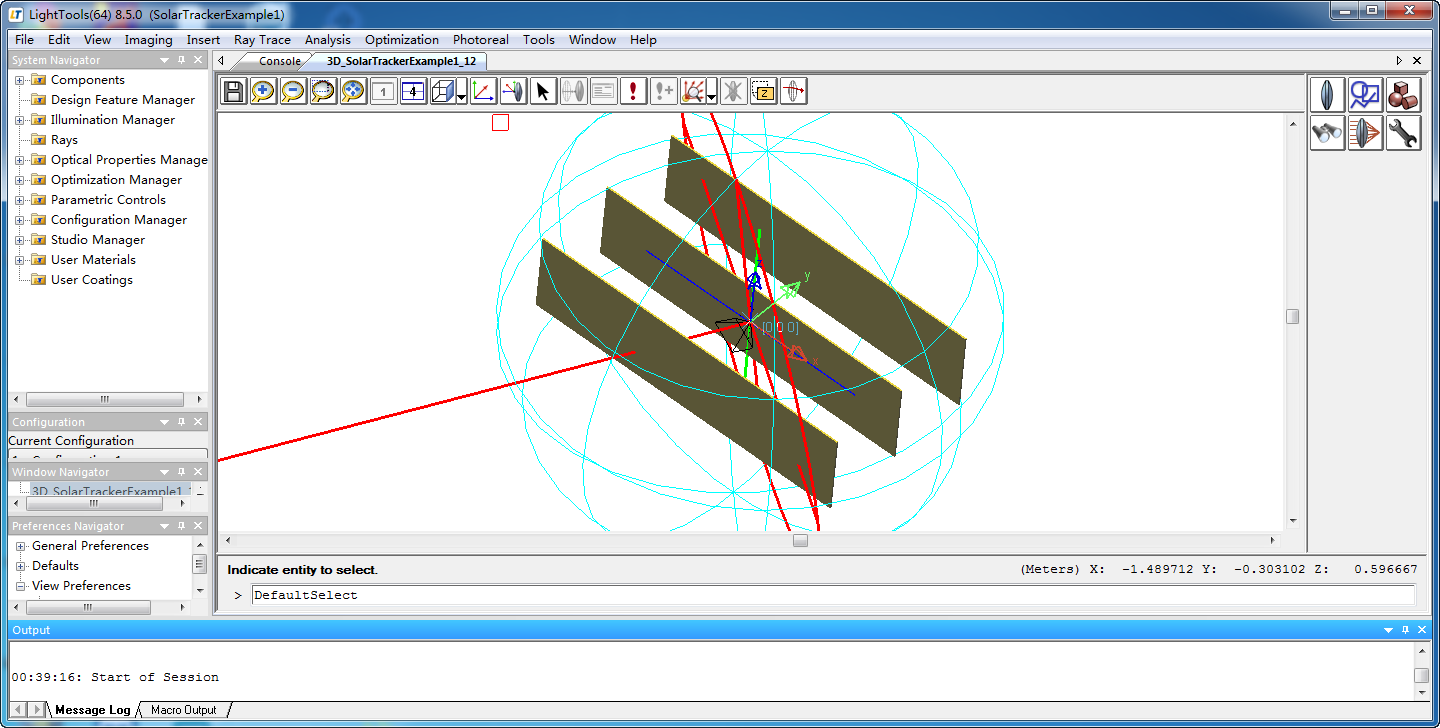Click the greyed wireframe lens icon
Screen dimensions: 1440x728
573,92
